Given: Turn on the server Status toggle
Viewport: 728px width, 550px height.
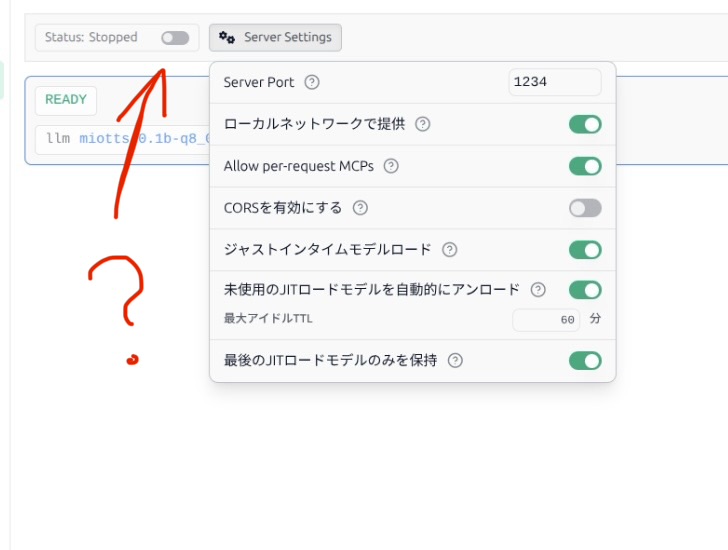Looking at the screenshot, I should click(175, 38).
